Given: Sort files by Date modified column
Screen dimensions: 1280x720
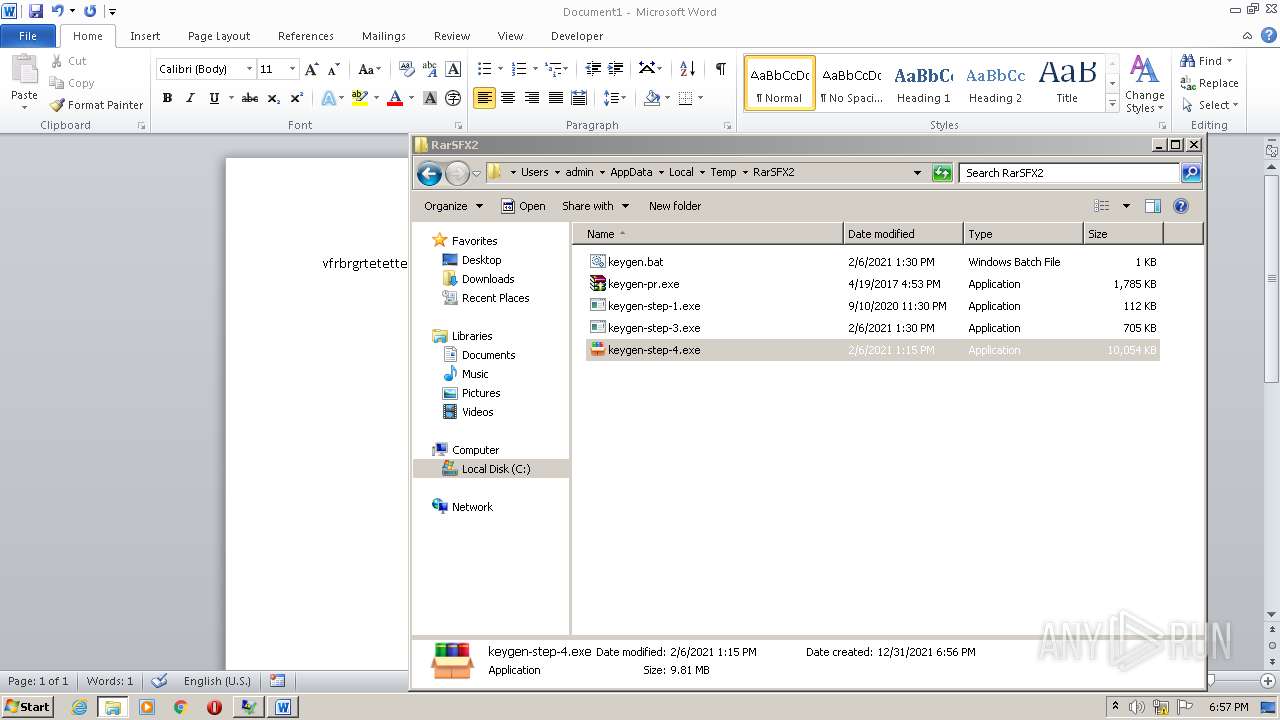Looking at the screenshot, I should [x=903, y=234].
